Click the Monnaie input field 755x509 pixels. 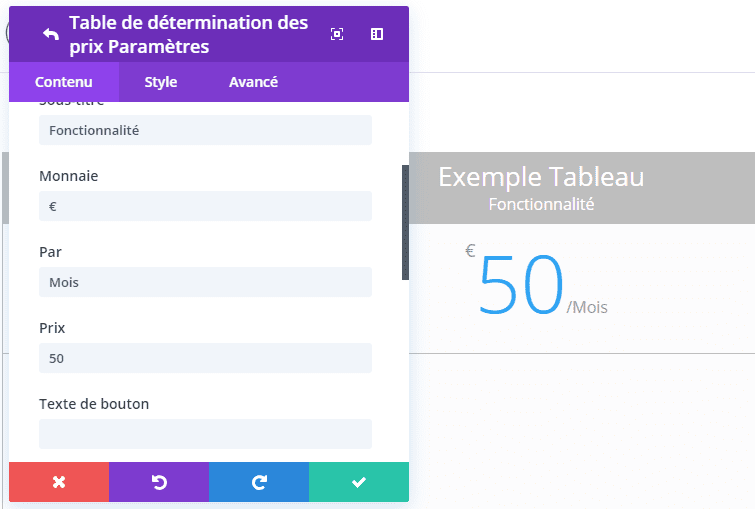(x=205, y=206)
